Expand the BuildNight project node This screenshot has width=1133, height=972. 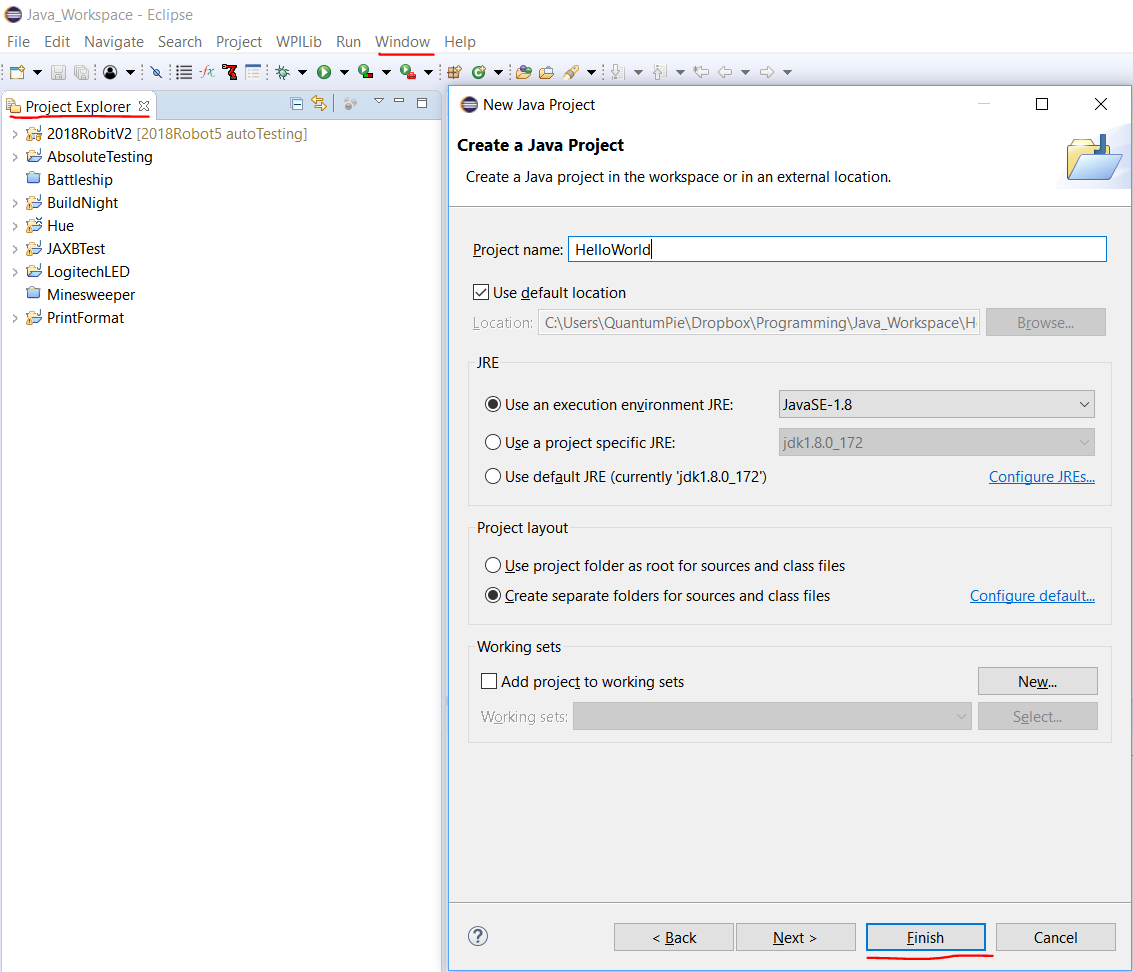pos(14,203)
